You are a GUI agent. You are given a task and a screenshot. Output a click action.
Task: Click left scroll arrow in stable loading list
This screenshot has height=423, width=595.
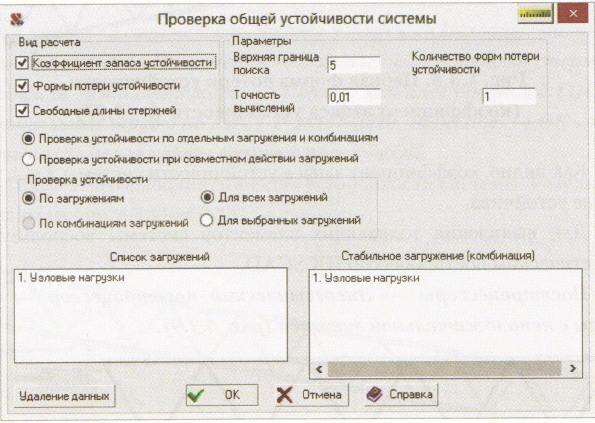click(x=319, y=369)
